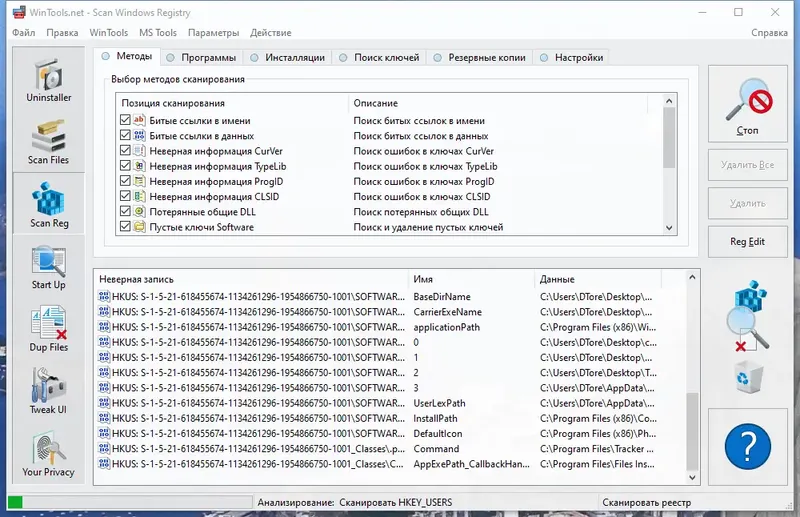Viewport: 800px width, 517px height.
Task: Open the Scan Files tool
Action: (x=48, y=142)
